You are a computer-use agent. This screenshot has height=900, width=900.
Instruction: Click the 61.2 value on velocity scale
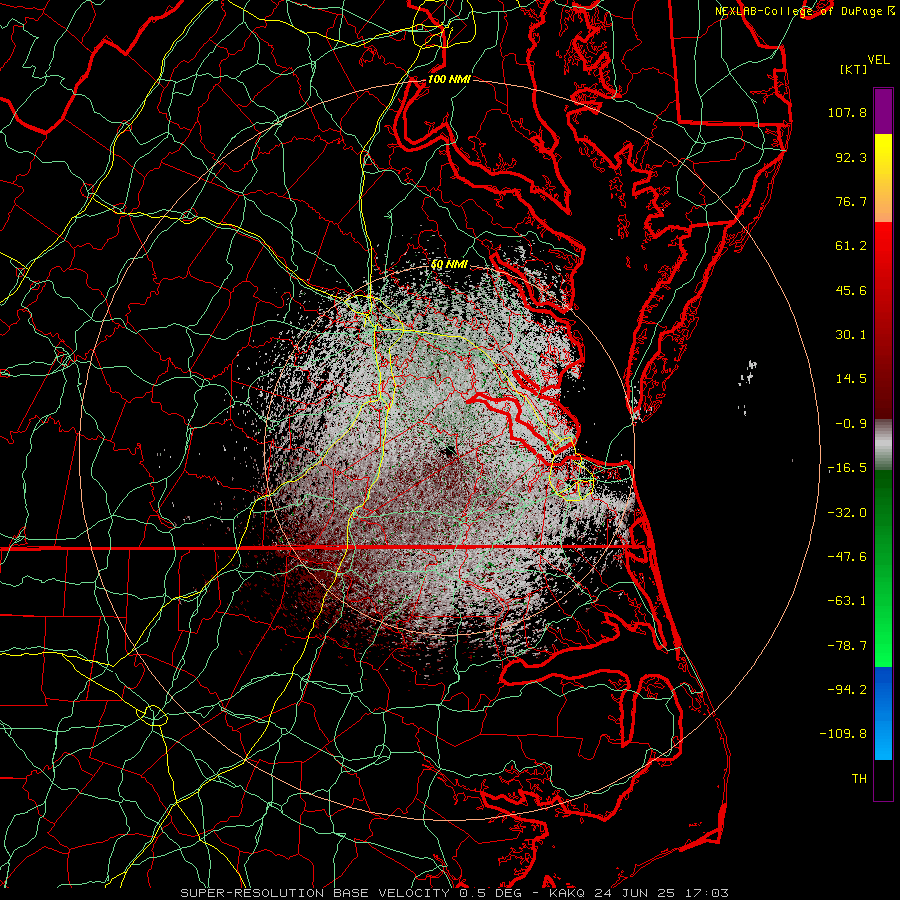coord(851,246)
